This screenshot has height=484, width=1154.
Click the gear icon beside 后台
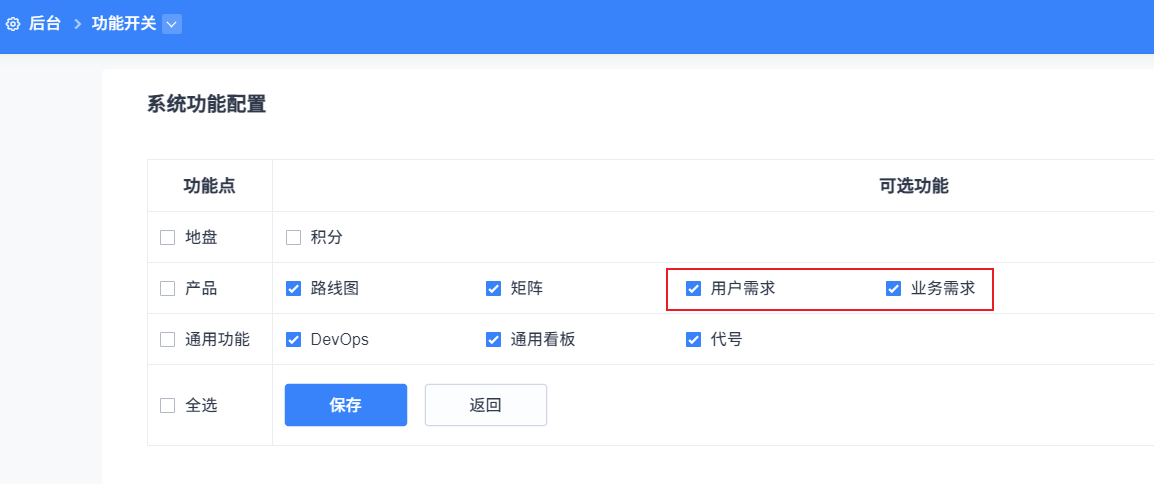point(13,23)
